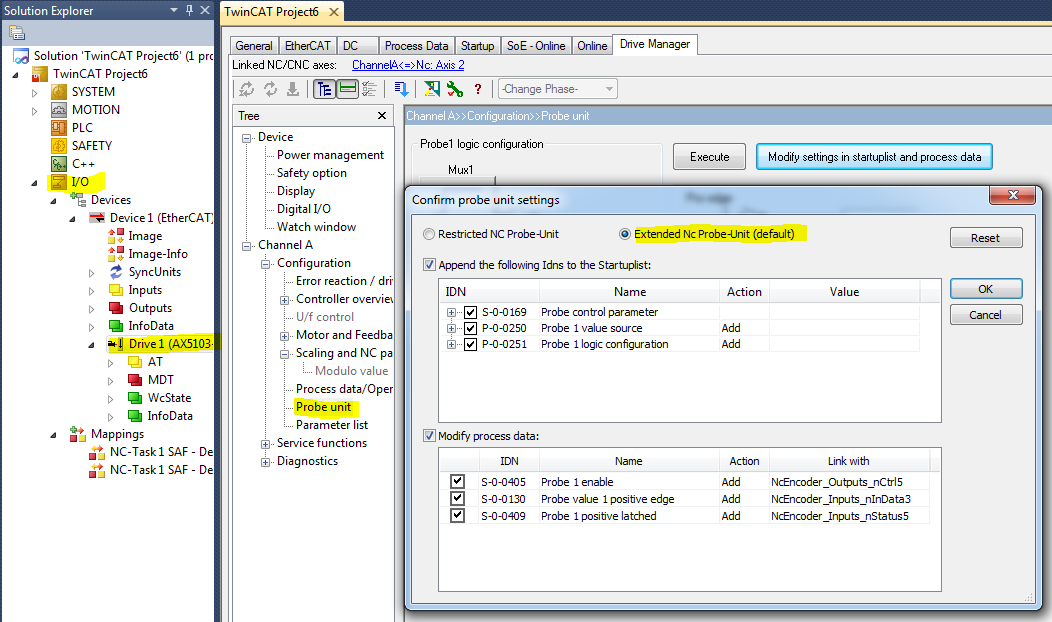Click the Reset button
The width and height of the screenshot is (1052, 622).
pos(986,238)
